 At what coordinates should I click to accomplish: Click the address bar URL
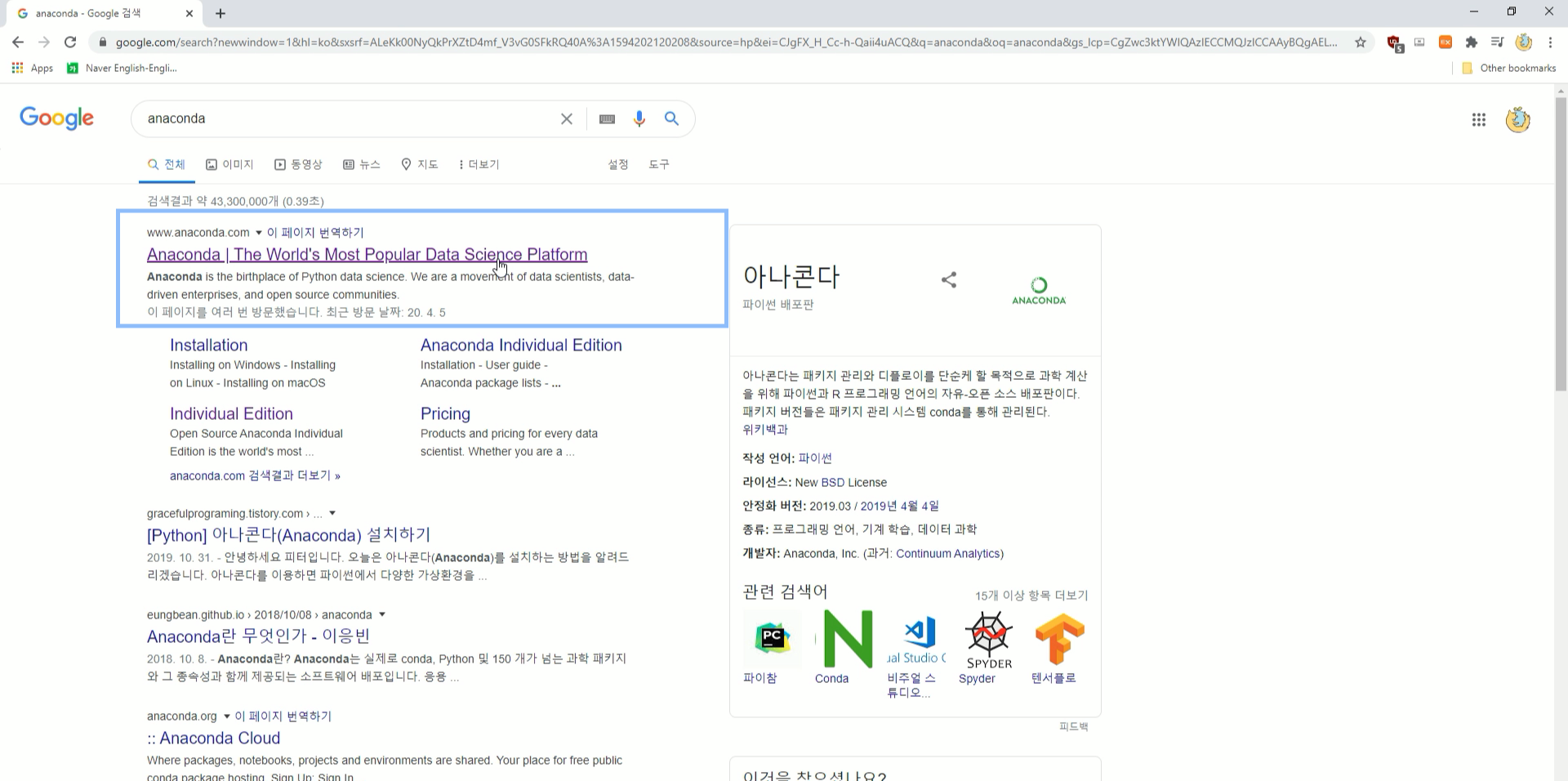point(725,42)
